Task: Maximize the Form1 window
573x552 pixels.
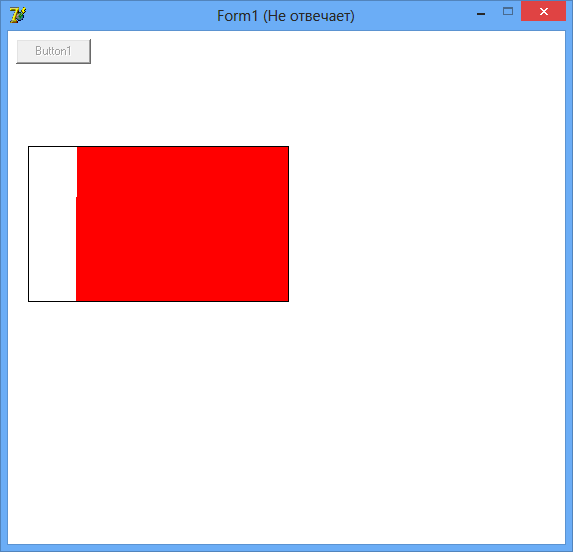Action: [508, 12]
